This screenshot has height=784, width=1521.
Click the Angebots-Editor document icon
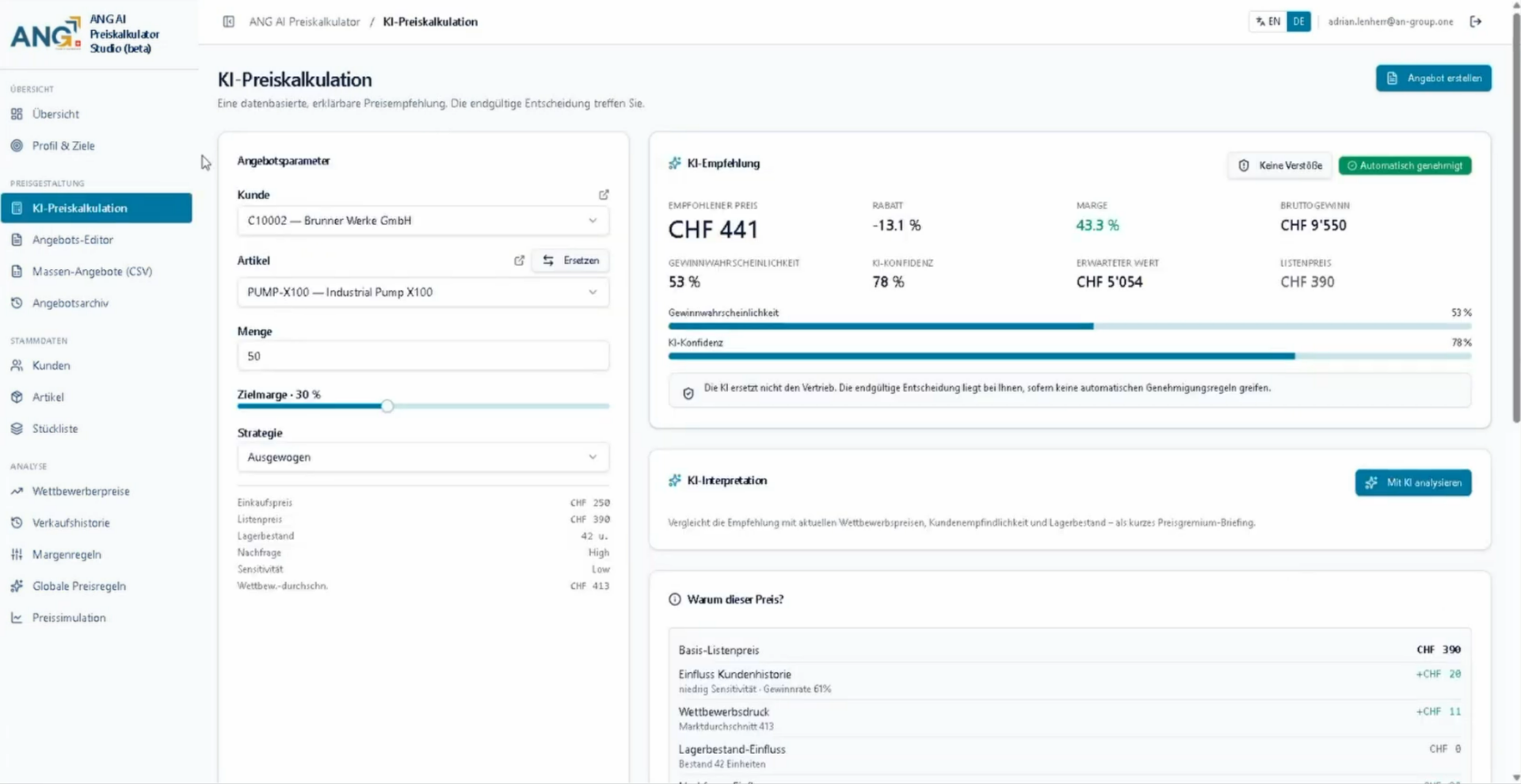[17, 239]
